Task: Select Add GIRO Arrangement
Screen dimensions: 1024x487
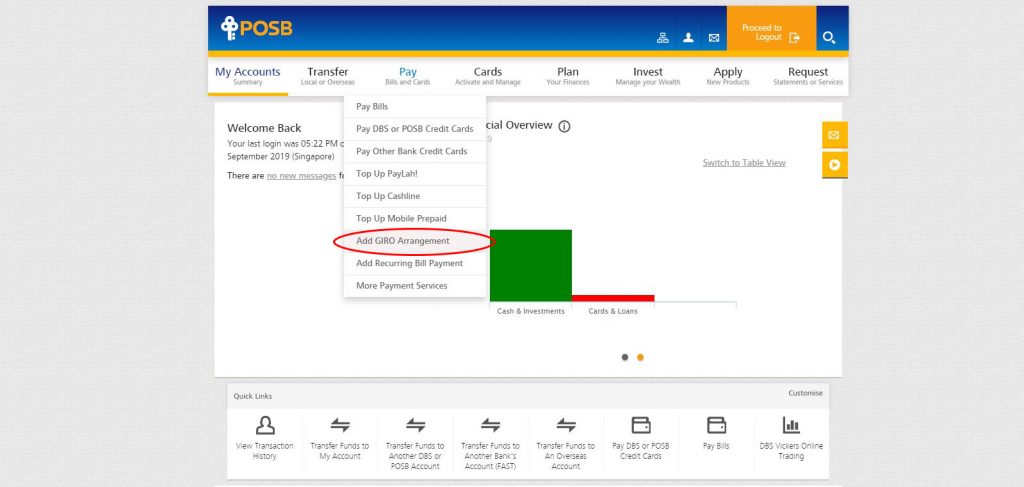Action: pos(415,241)
